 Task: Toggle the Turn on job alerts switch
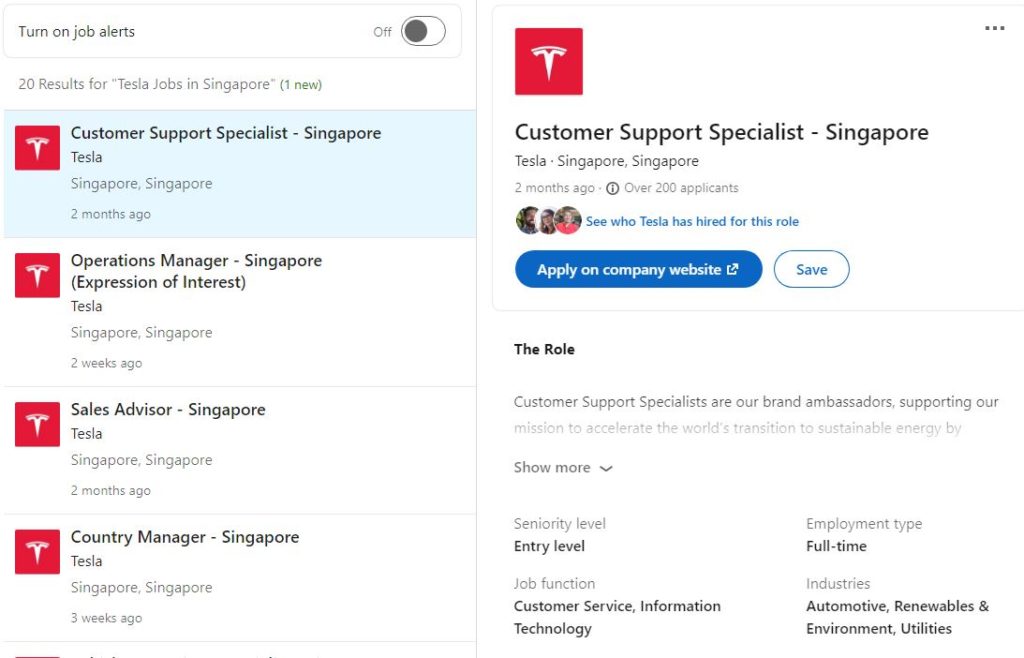424,31
